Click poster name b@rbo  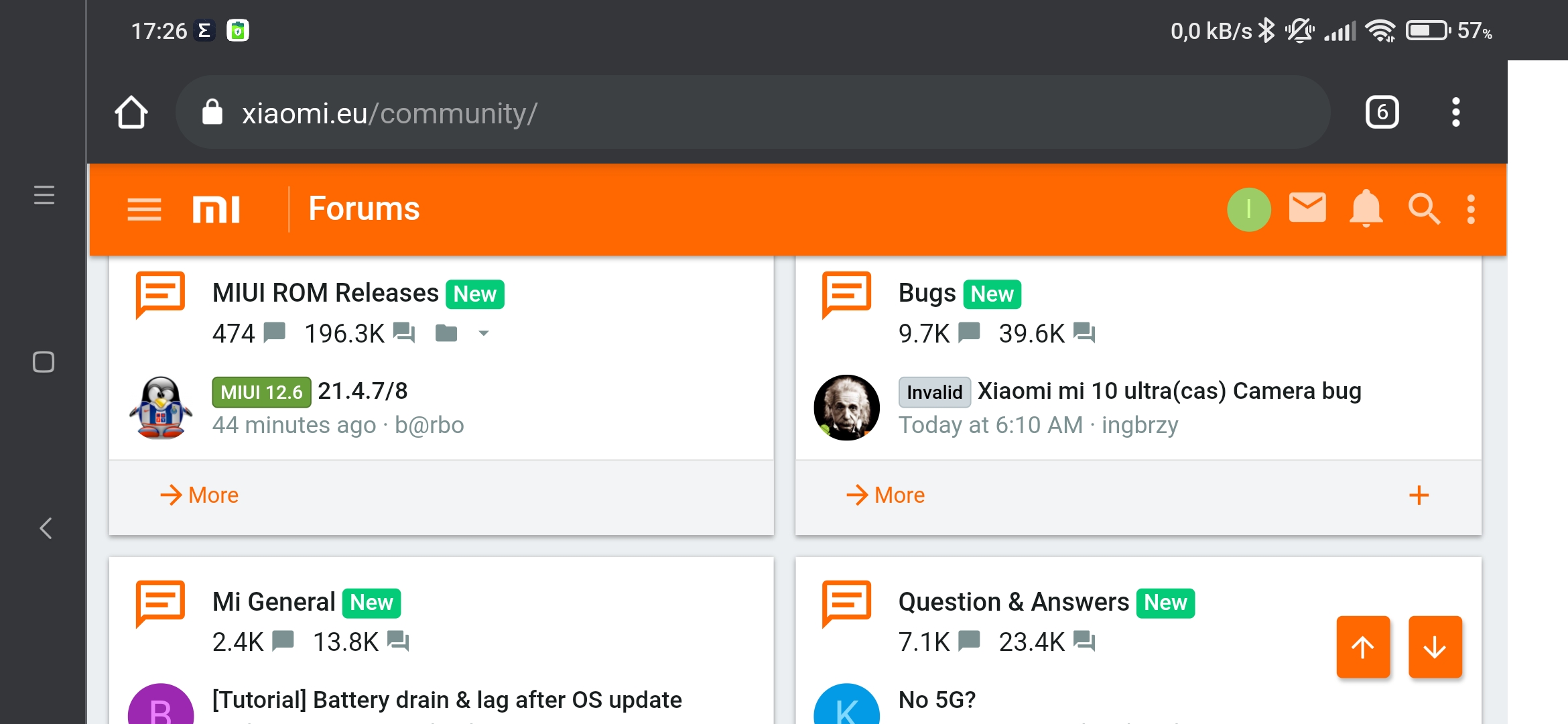430,425
